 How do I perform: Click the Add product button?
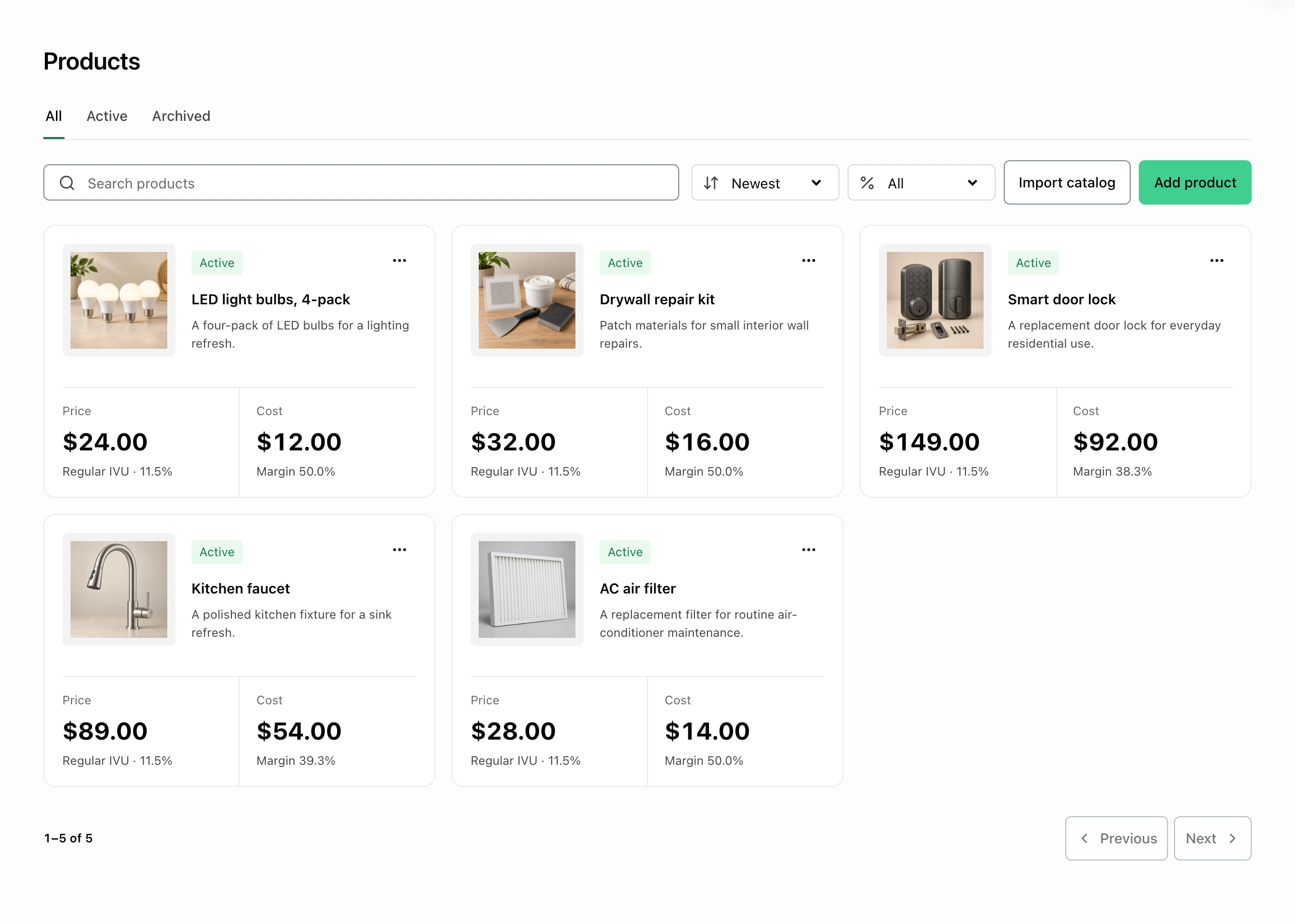pyautogui.click(x=1195, y=183)
